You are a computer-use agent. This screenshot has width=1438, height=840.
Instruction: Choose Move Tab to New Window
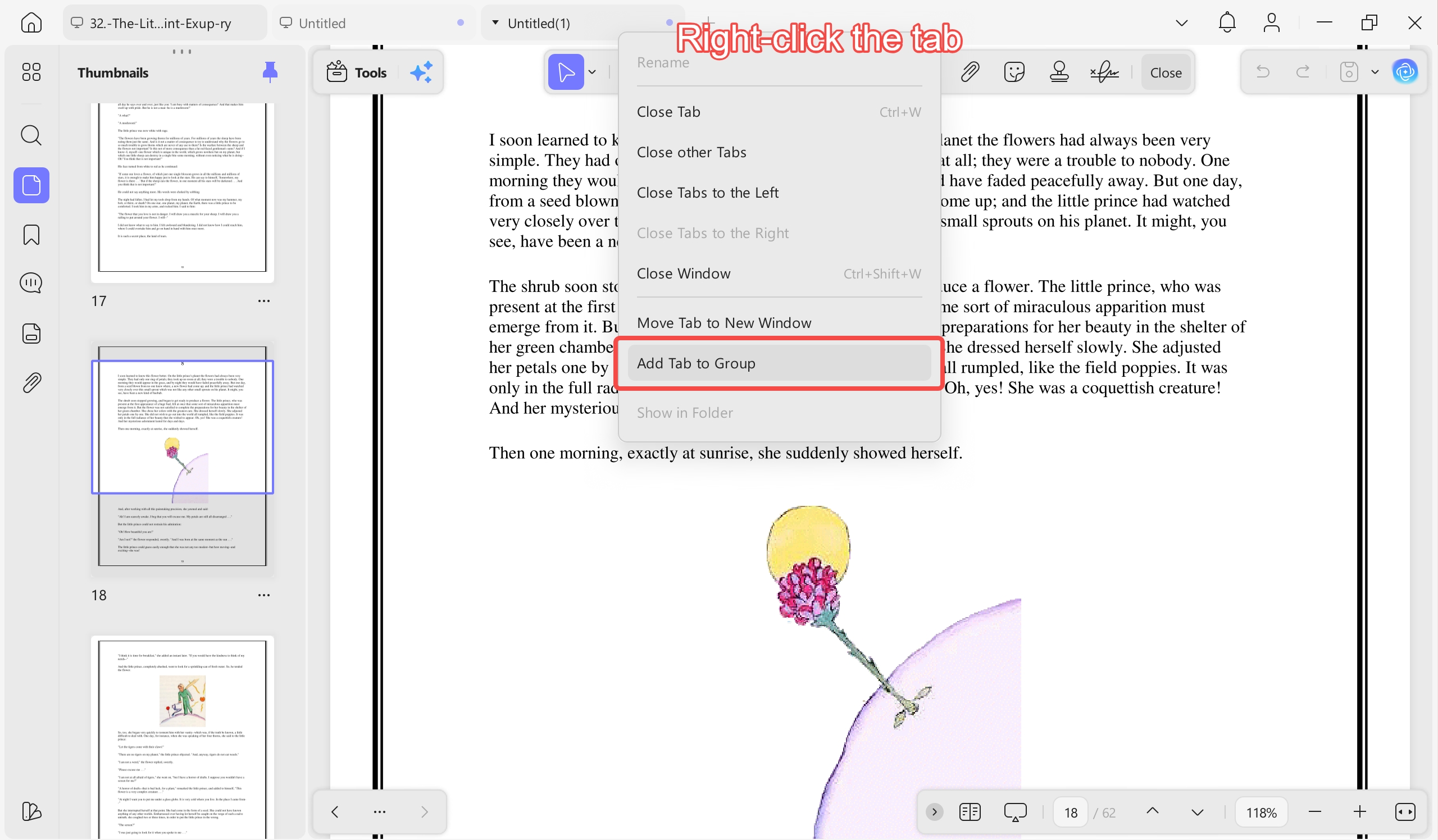[x=779, y=323]
